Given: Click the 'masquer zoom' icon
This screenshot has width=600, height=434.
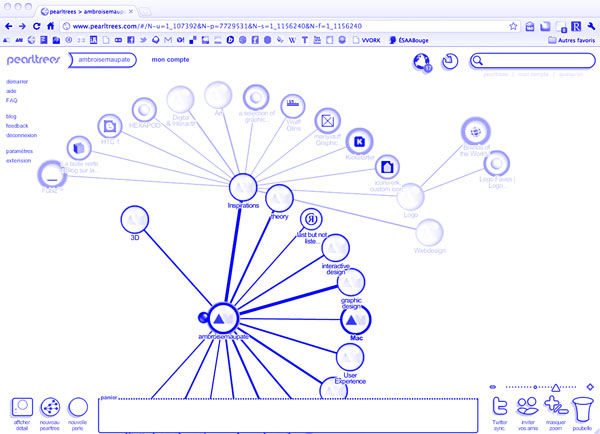Looking at the screenshot, I should pos(556,406).
